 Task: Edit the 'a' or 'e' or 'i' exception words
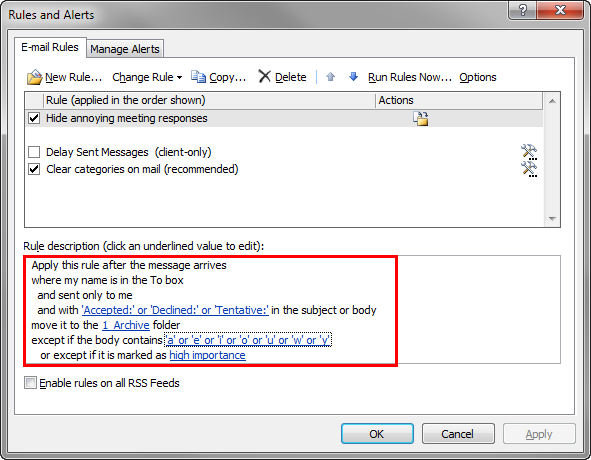248,340
